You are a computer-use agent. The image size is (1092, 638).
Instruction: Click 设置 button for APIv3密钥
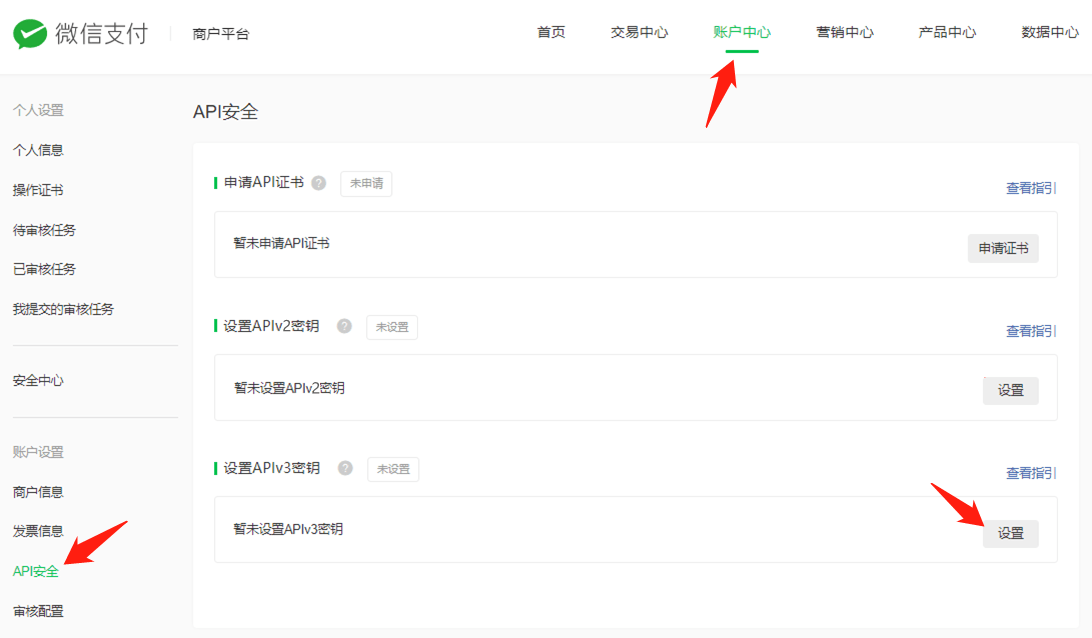pyautogui.click(x=1010, y=534)
